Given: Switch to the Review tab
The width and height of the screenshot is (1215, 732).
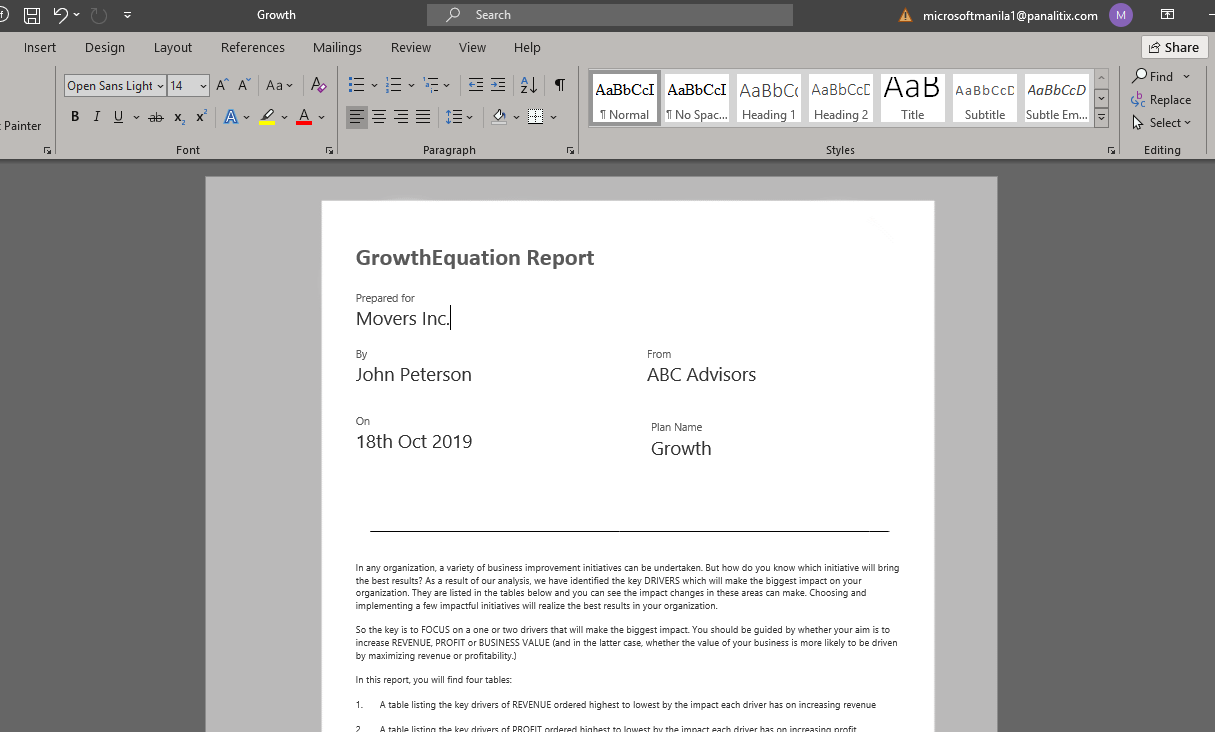Looking at the screenshot, I should coord(411,47).
